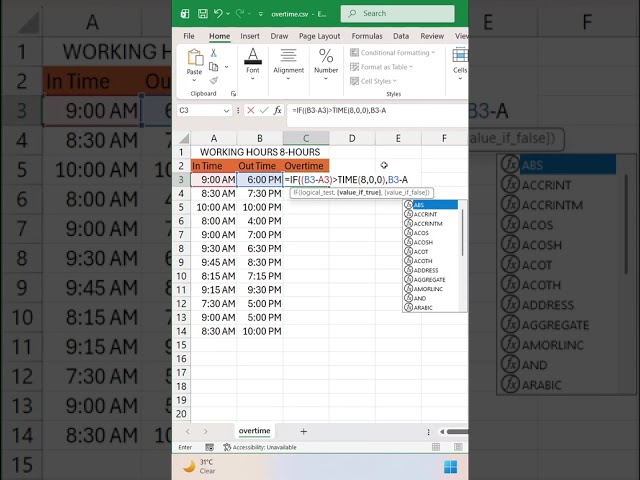Open the Cells group button
640x480 pixels.
460,63
